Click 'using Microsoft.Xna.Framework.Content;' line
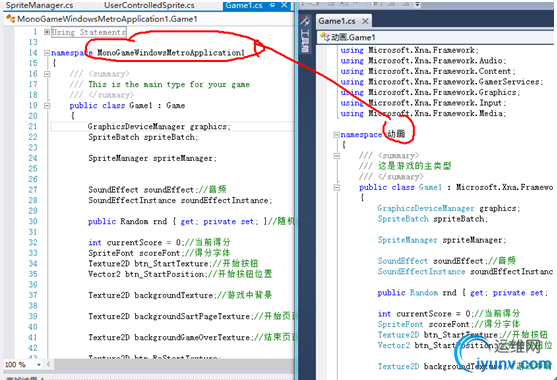 [x=428, y=71]
